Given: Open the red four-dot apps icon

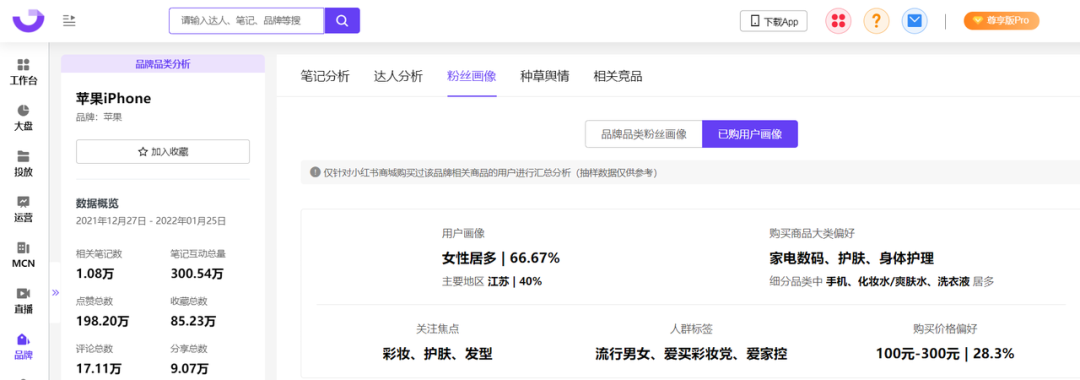Looking at the screenshot, I should point(838,21).
